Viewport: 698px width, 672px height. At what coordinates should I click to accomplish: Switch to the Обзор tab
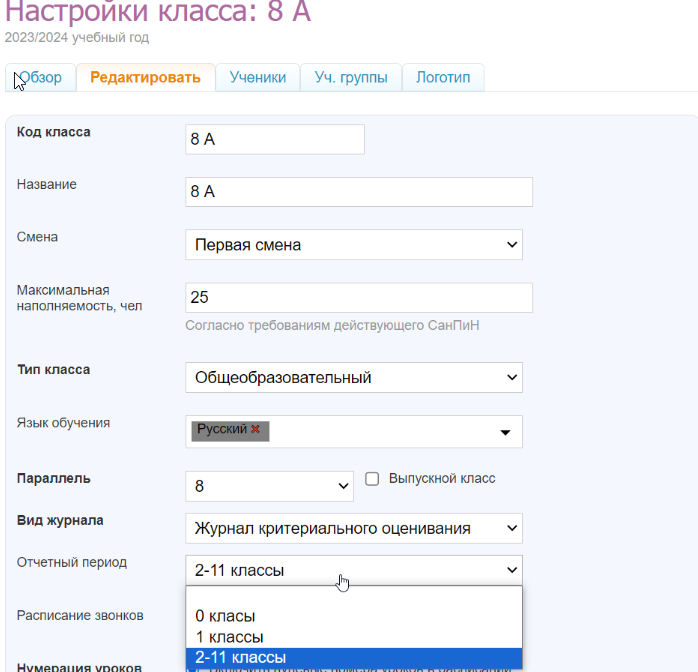tap(41, 78)
